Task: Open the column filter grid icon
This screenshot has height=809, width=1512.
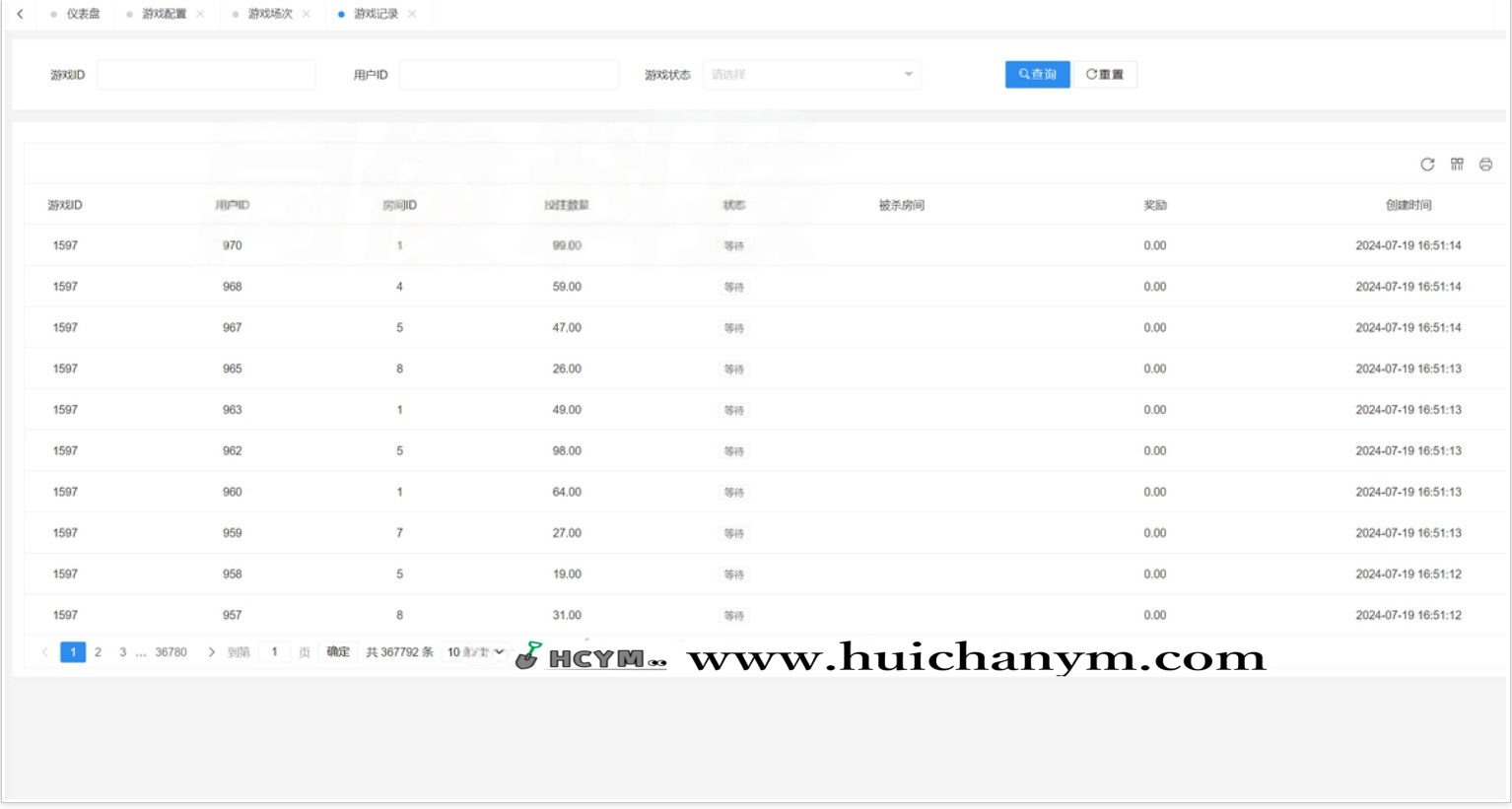Action: point(1457,165)
